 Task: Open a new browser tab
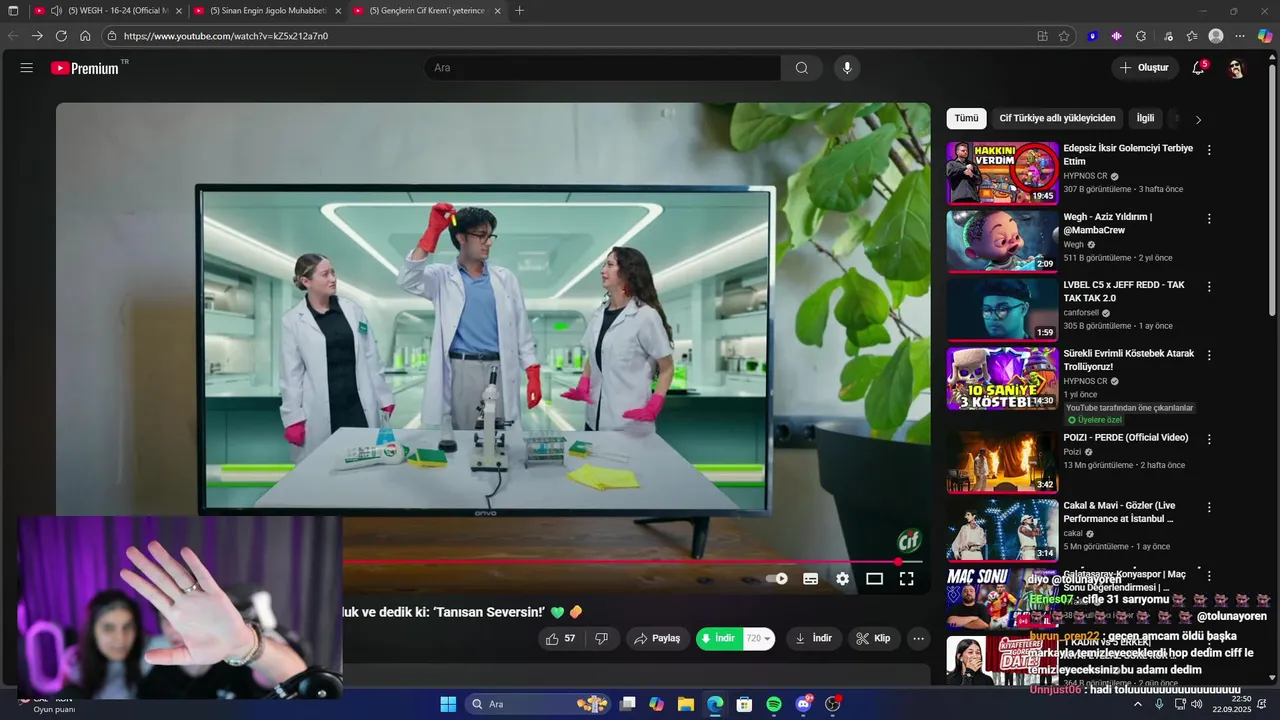point(519,11)
